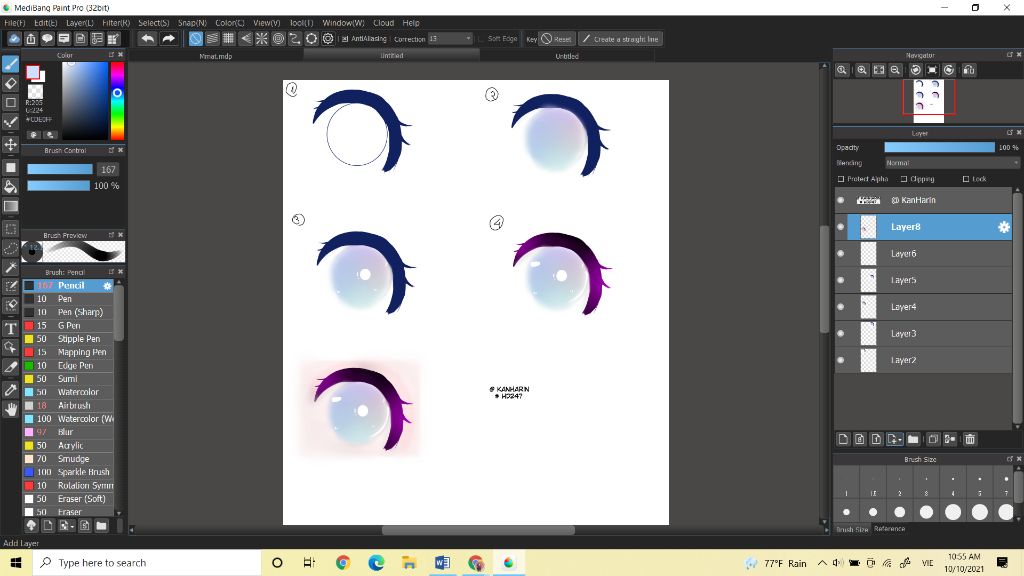
Task: Expand the Correction value dropdown
Action: pos(467,39)
